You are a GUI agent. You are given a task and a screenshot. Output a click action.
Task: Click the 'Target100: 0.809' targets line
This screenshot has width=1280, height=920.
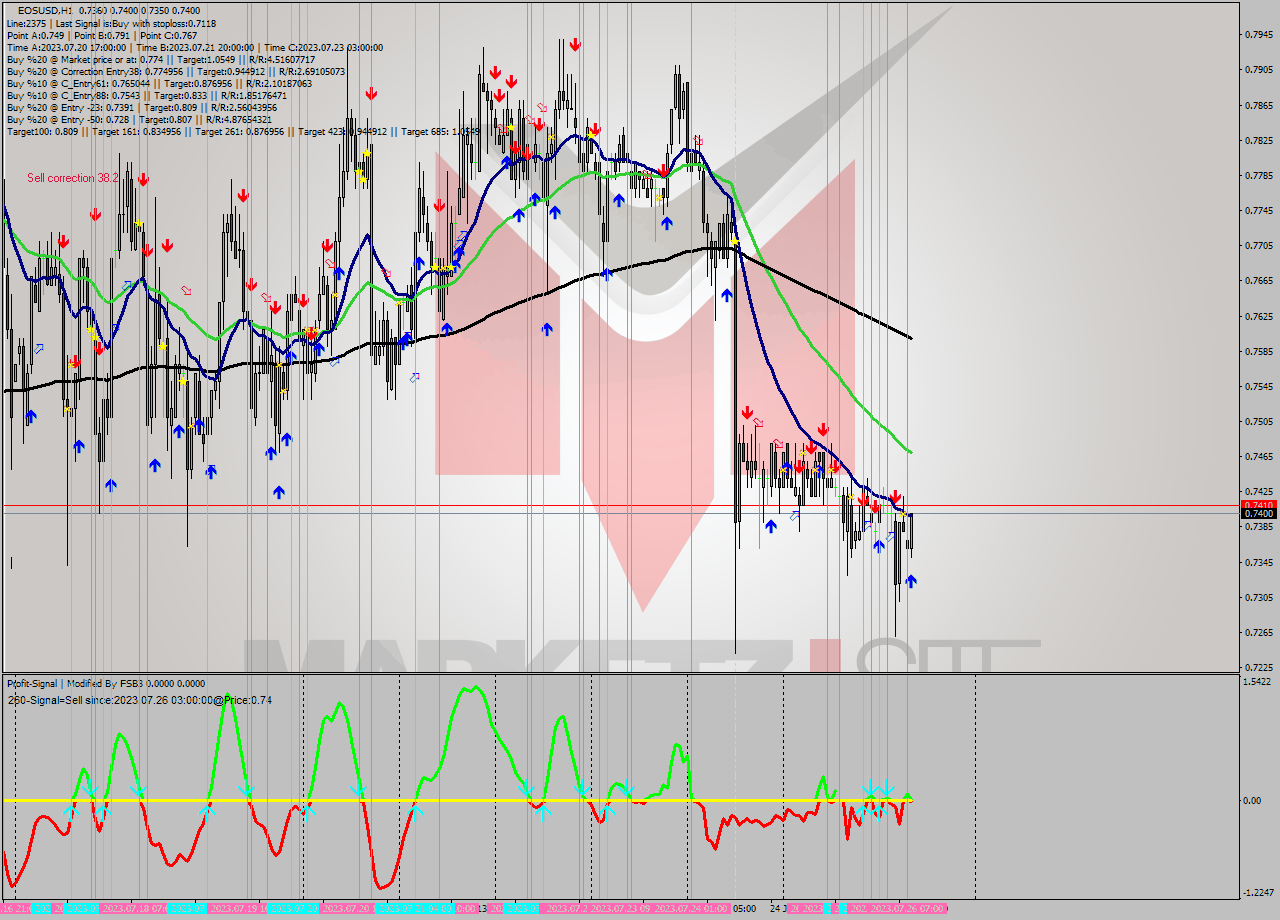pyautogui.click(x=243, y=131)
